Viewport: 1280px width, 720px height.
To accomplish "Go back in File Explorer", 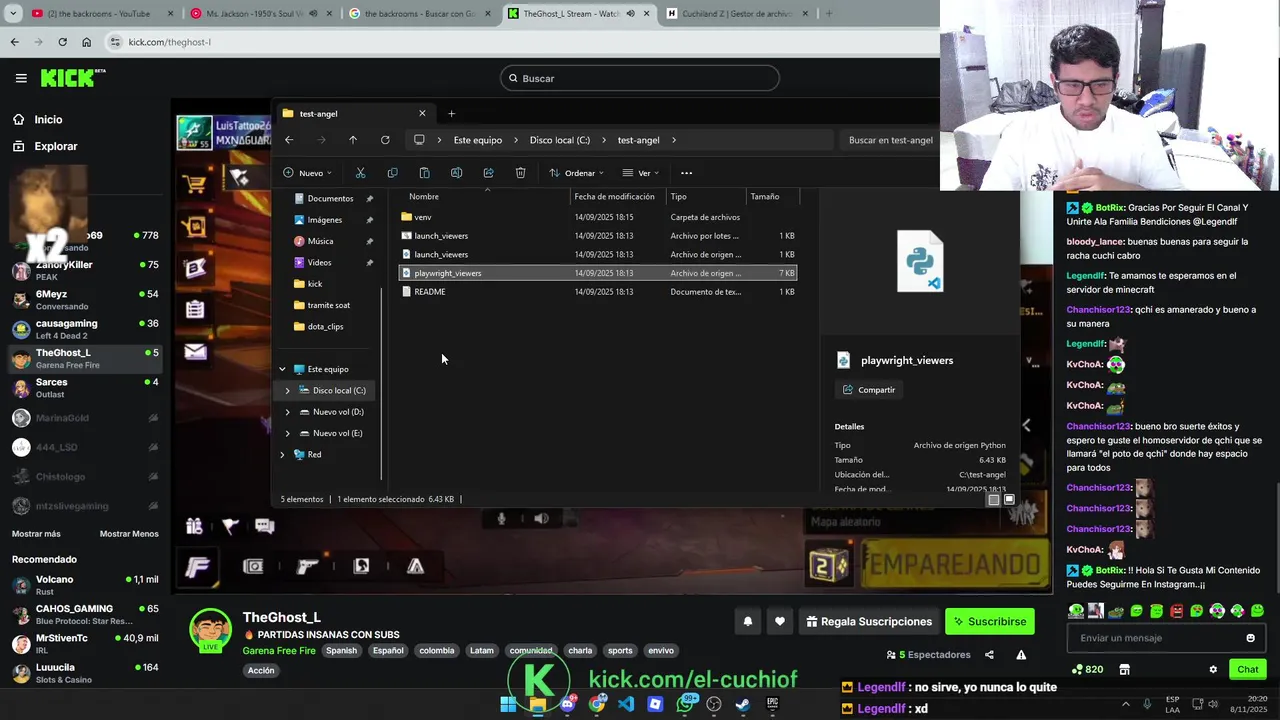I will click(x=289, y=140).
